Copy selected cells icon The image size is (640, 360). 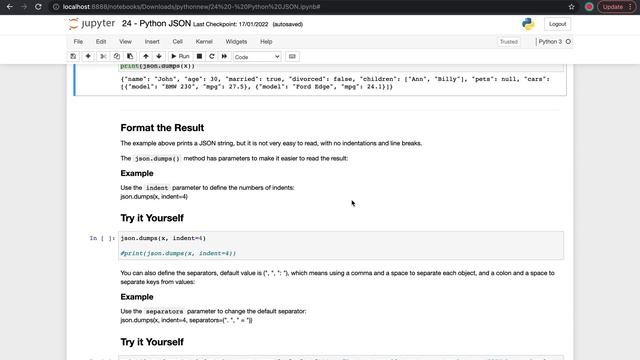117,56
